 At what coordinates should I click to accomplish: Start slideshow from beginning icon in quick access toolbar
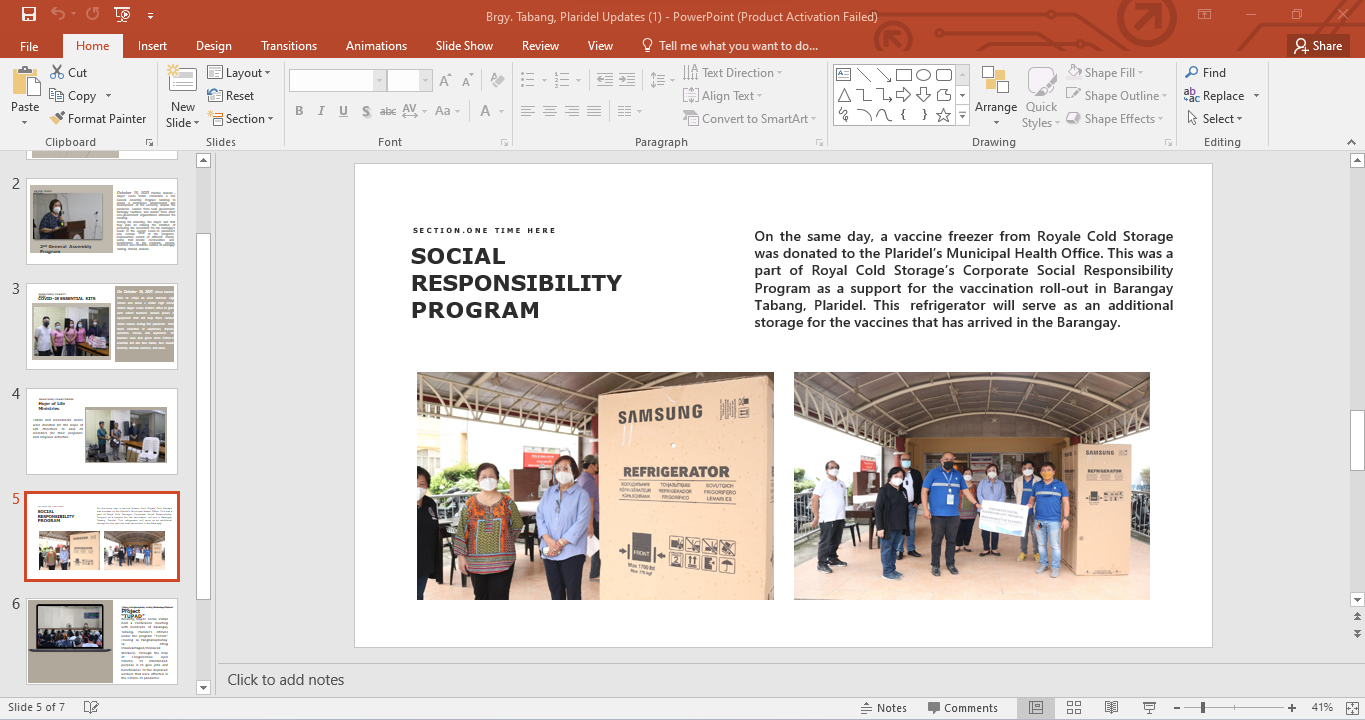coord(122,15)
